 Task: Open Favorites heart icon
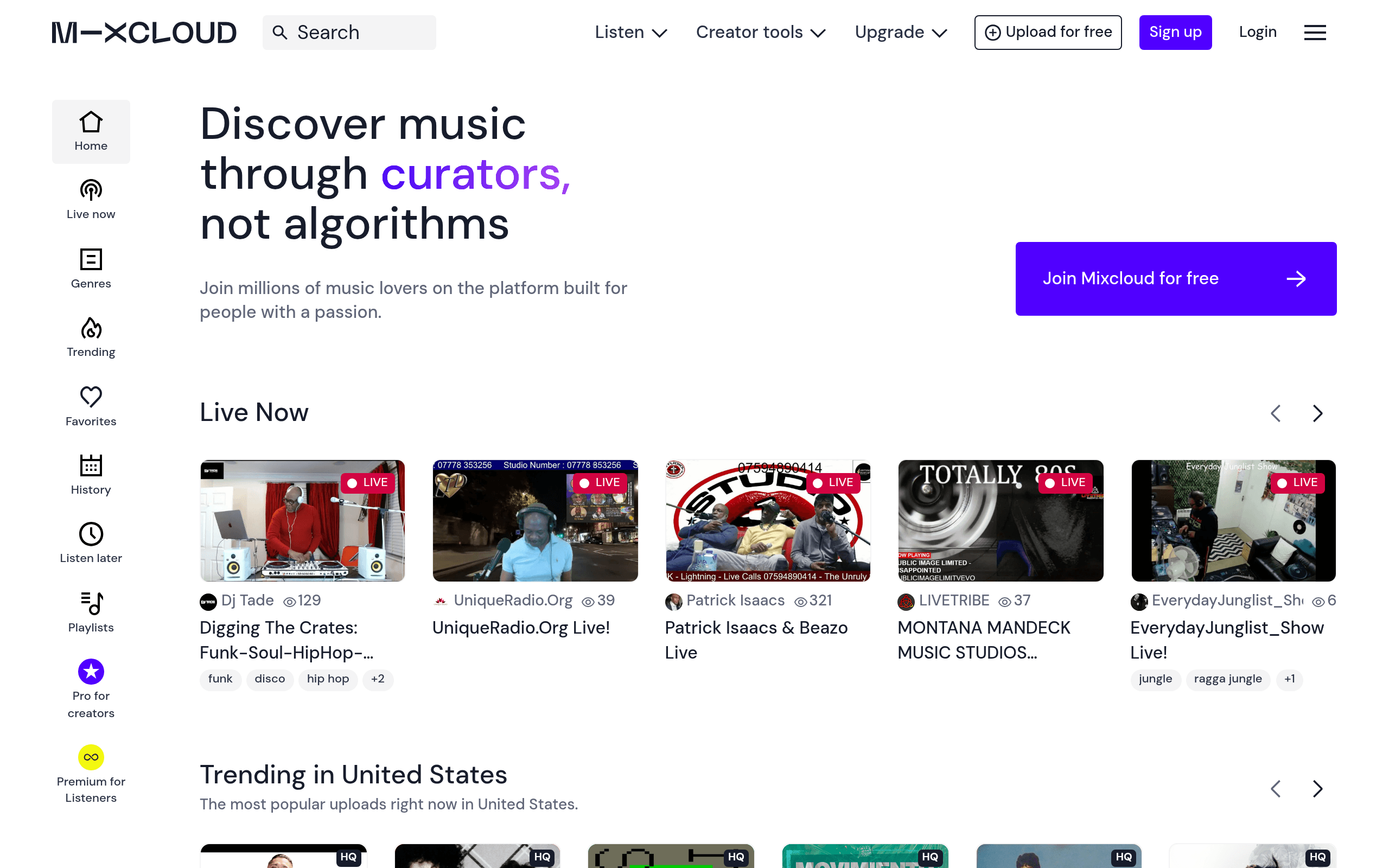91,397
